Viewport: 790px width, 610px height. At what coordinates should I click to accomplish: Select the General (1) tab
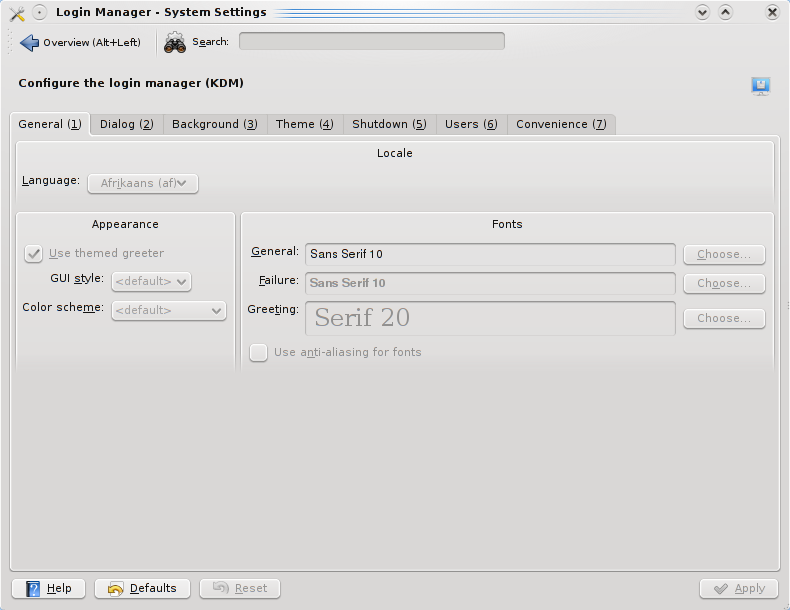coord(50,124)
